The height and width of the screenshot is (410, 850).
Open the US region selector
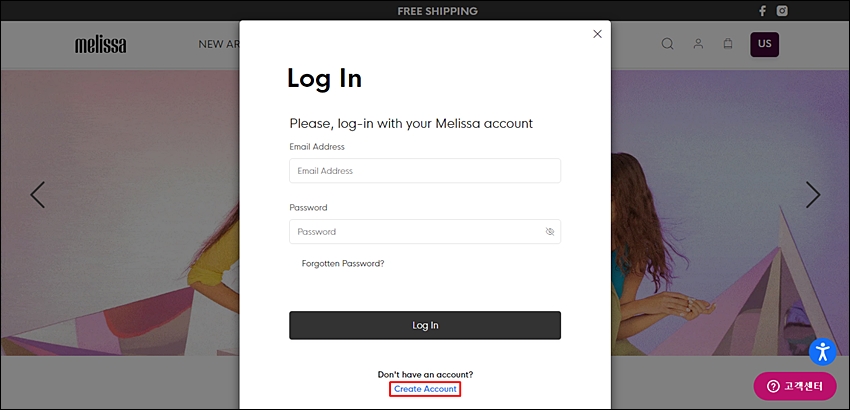[764, 44]
